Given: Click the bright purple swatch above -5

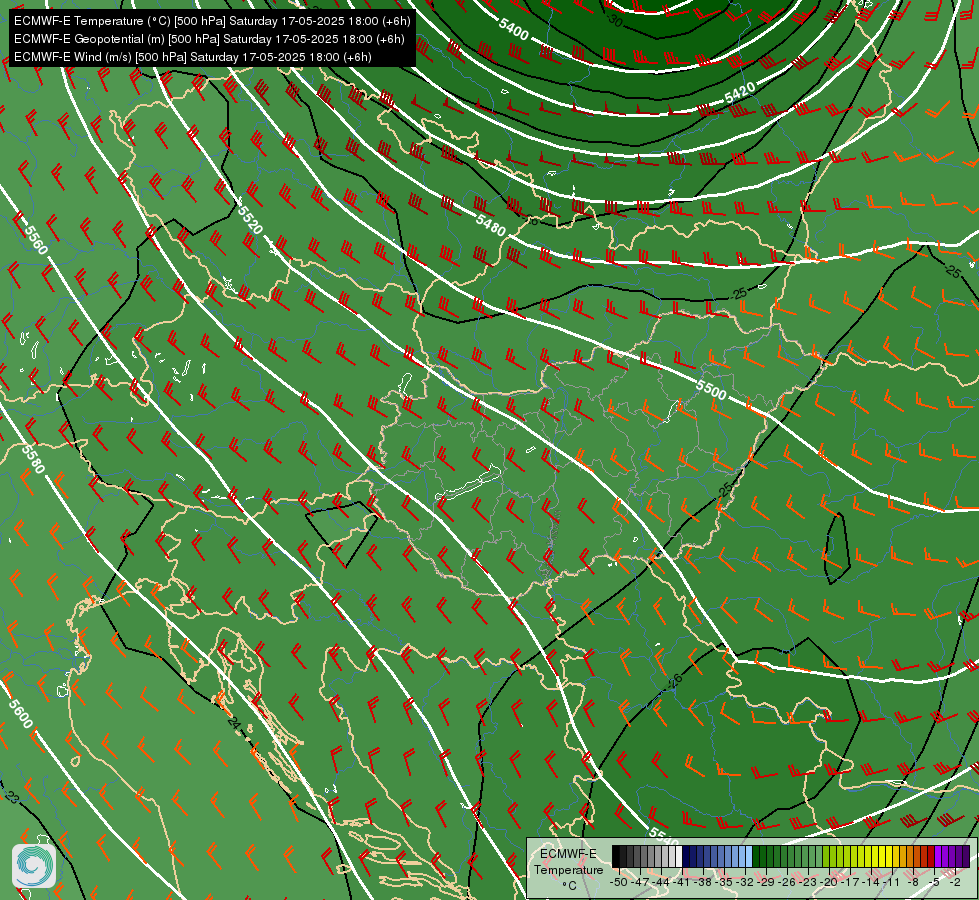Looking at the screenshot, I should coord(938,856).
